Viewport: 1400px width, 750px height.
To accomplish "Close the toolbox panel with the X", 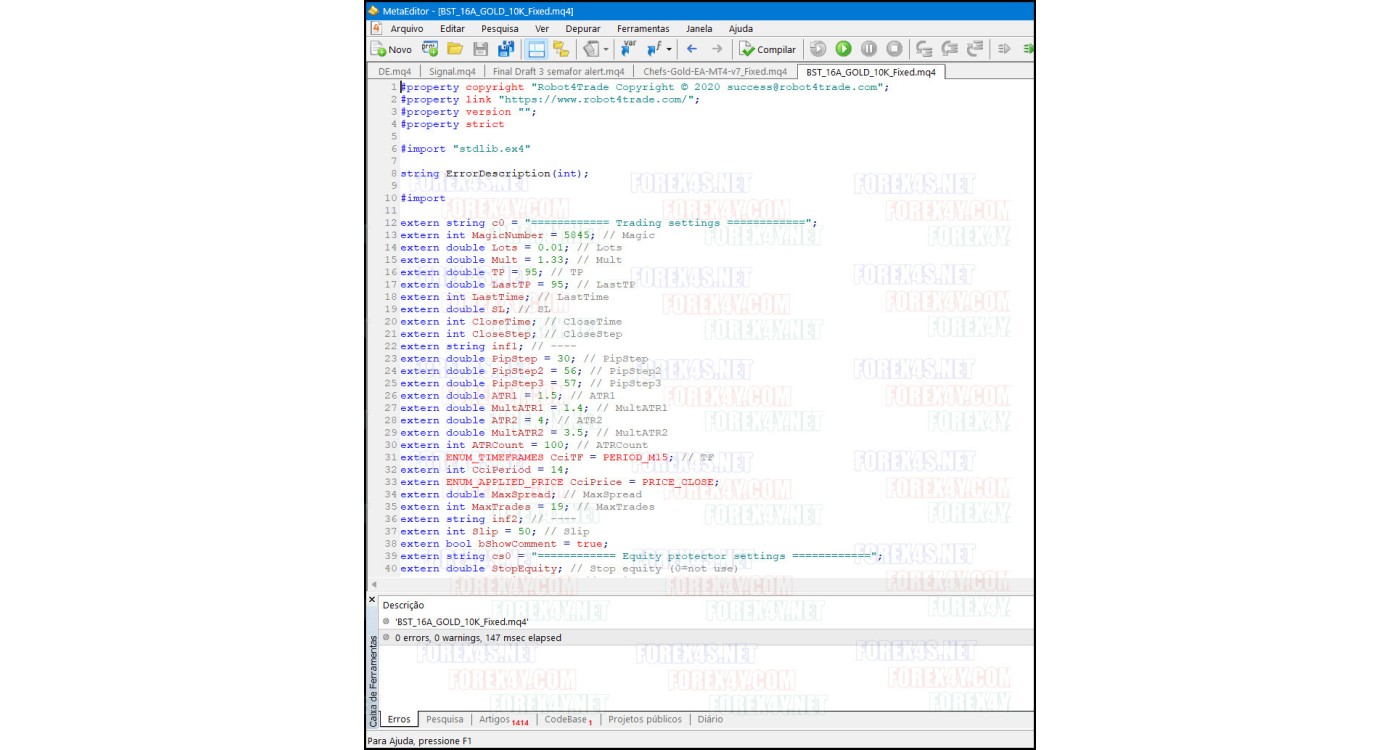I will [x=373, y=600].
